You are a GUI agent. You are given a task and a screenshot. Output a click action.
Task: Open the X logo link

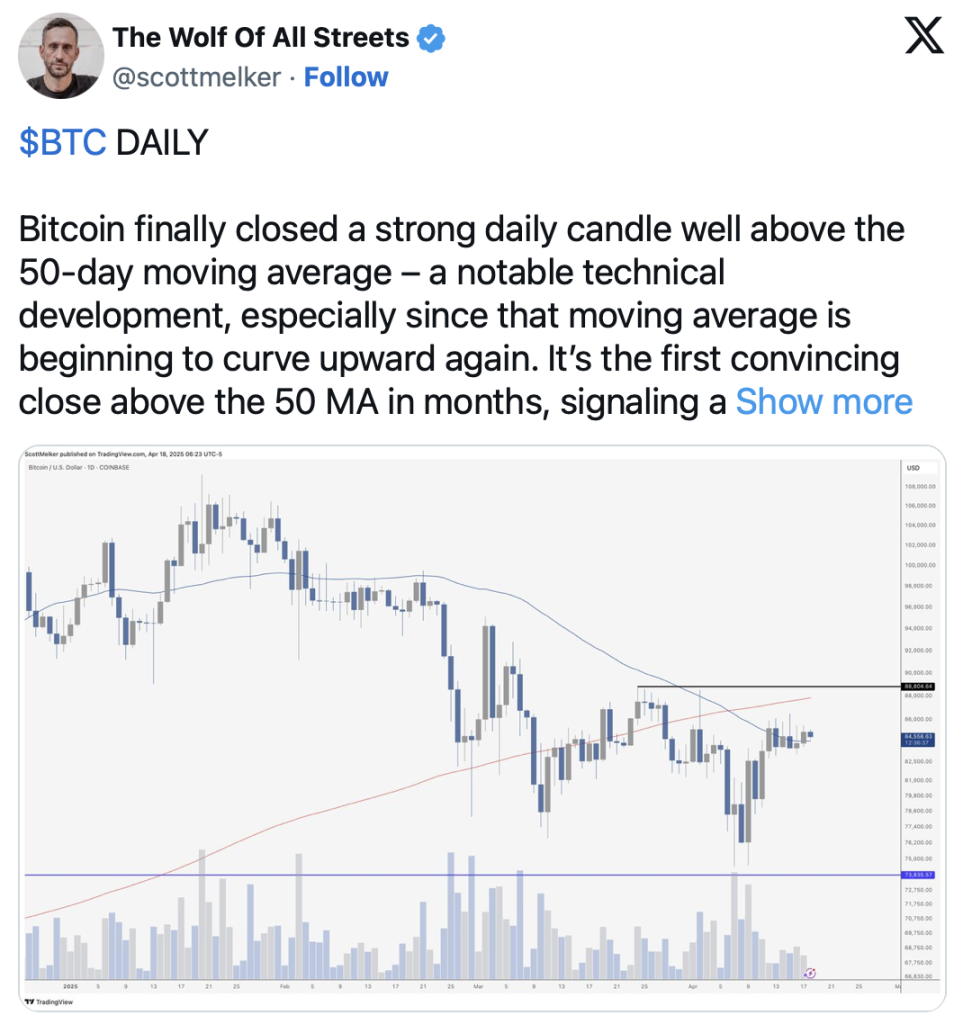click(924, 35)
